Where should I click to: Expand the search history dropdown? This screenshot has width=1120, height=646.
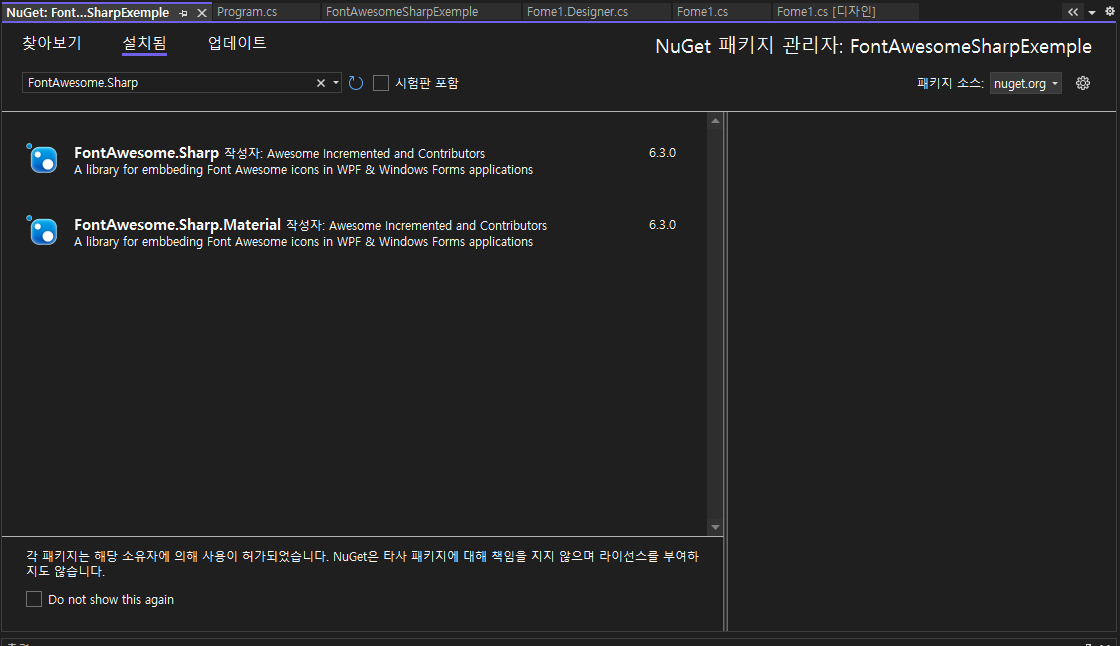coord(336,83)
